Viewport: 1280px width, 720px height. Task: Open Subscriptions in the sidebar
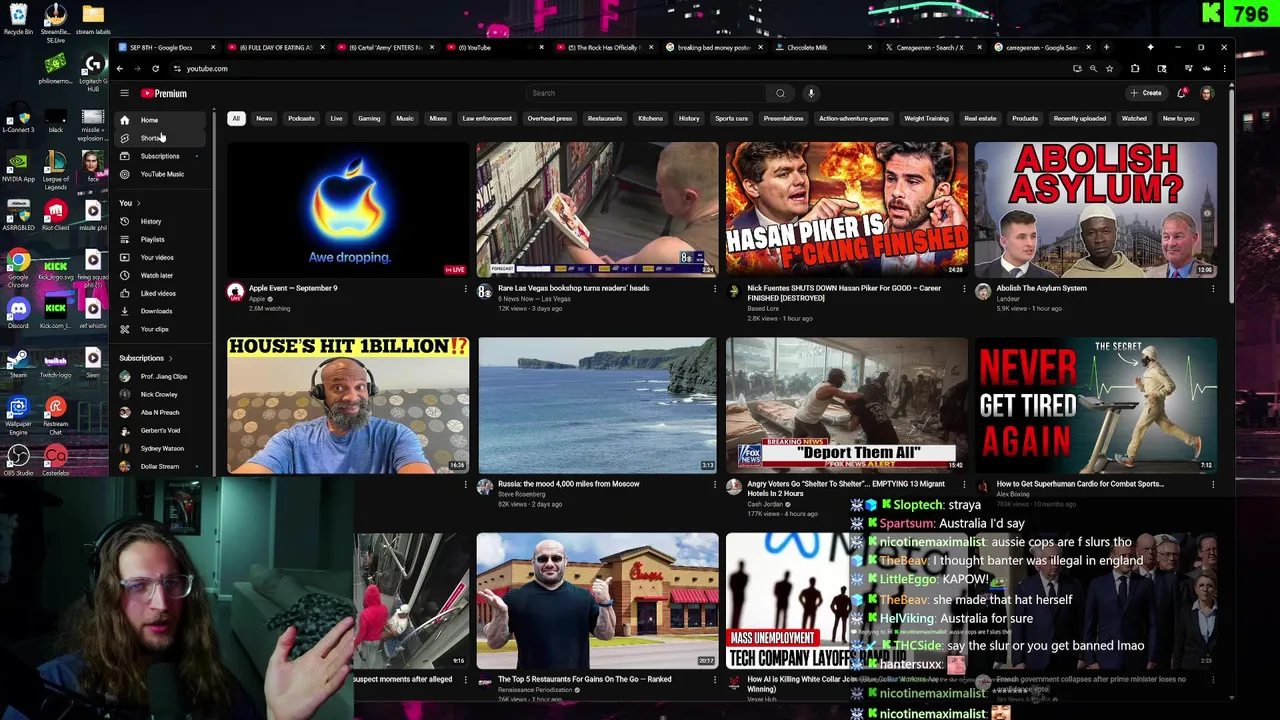[x=160, y=156]
